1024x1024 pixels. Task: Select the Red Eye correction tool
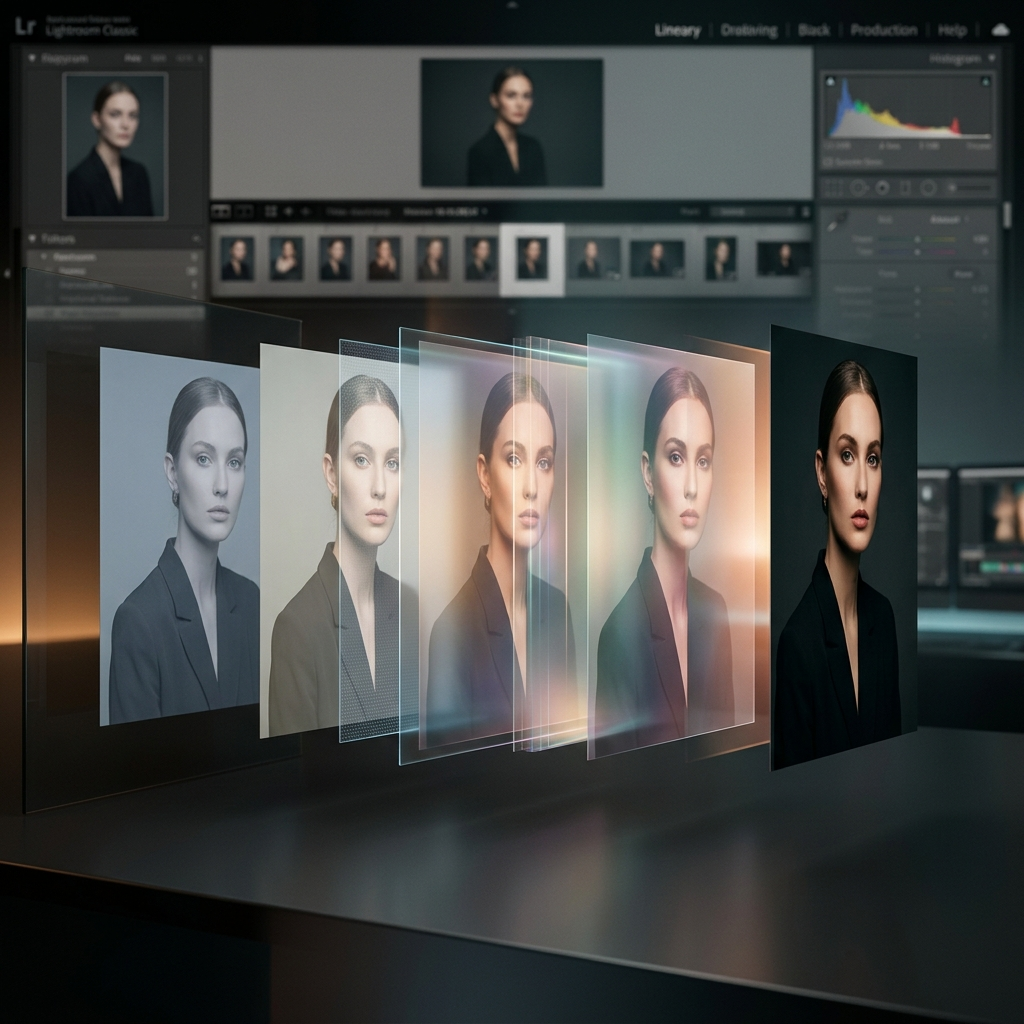click(x=882, y=188)
